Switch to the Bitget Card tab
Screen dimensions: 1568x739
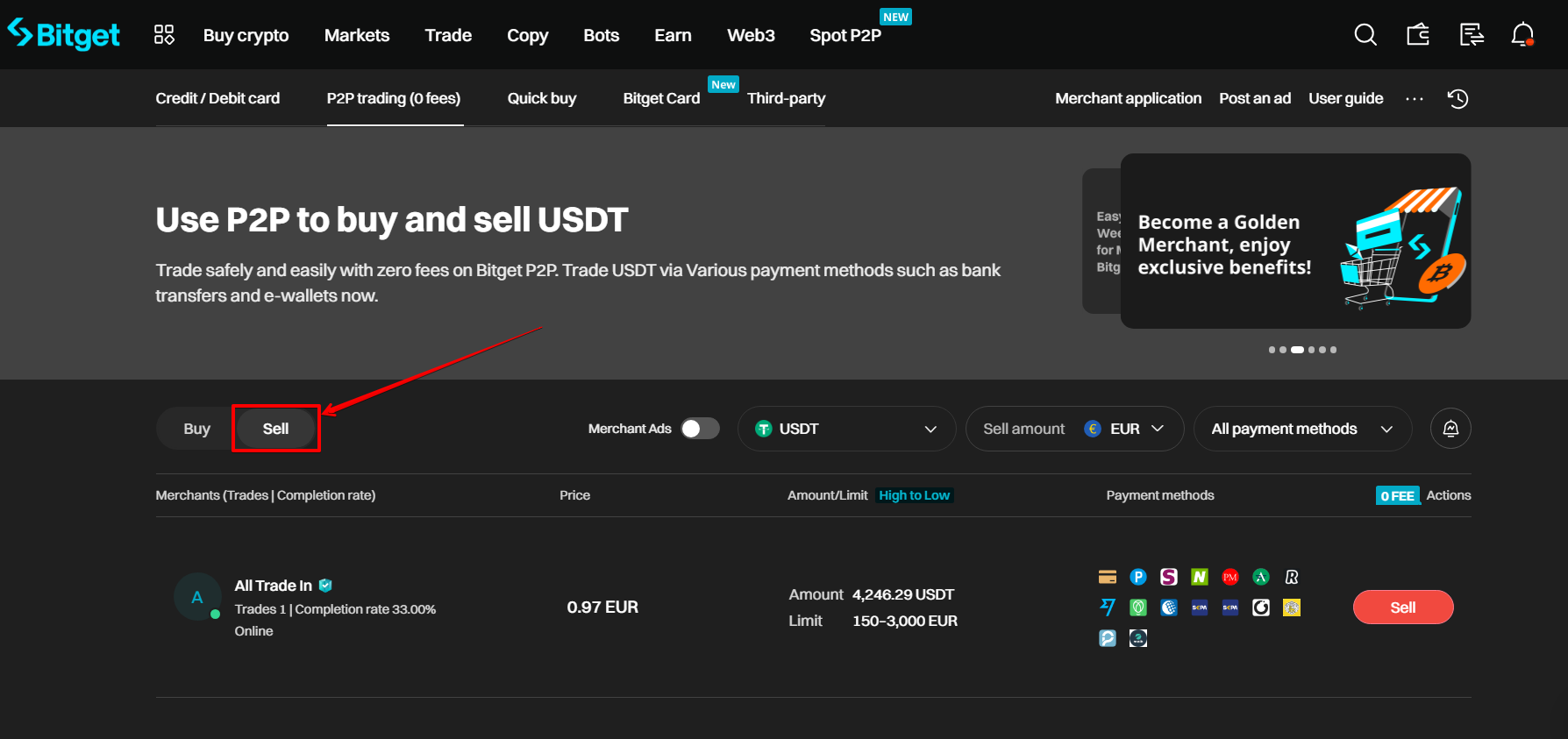coord(661,98)
